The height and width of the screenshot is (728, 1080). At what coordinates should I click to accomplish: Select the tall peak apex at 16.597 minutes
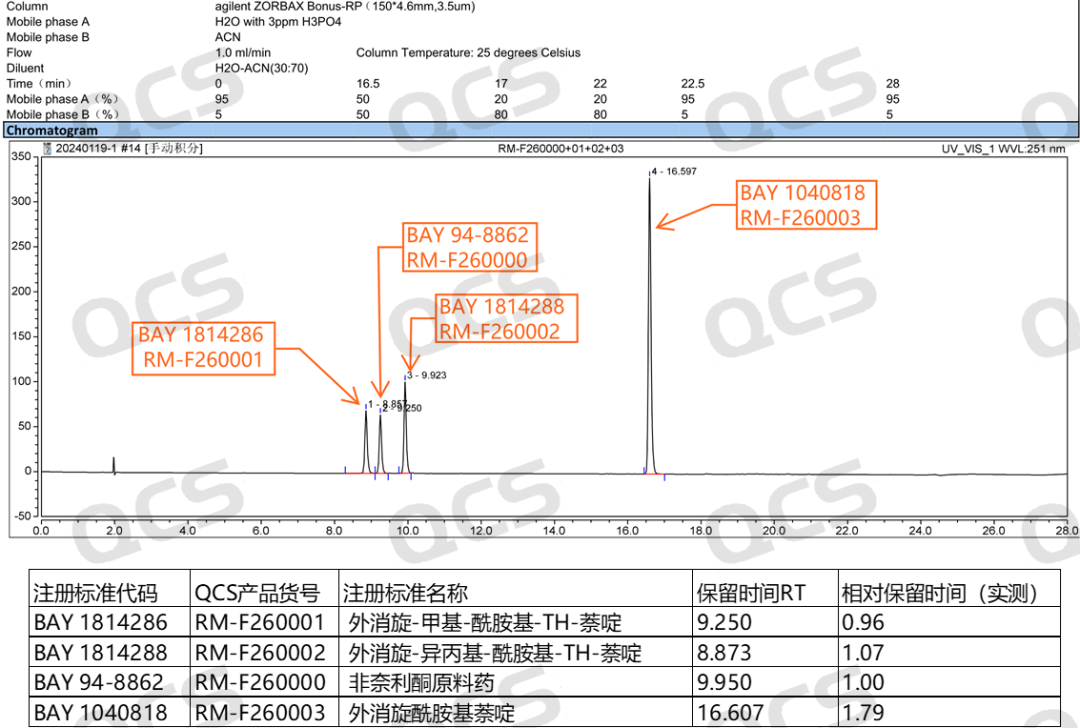[649, 180]
